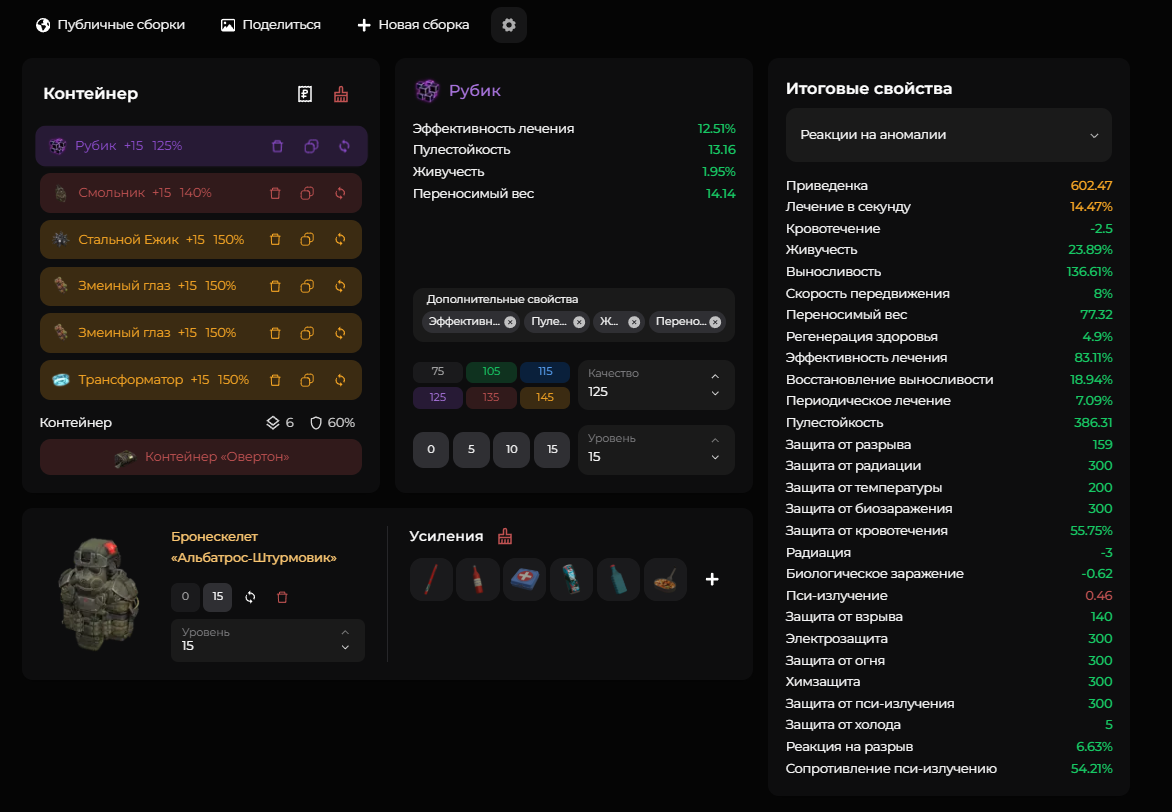Remove the Эффективн... property chip
This screenshot has height=812, width=1172.
(x=510, y=322)
